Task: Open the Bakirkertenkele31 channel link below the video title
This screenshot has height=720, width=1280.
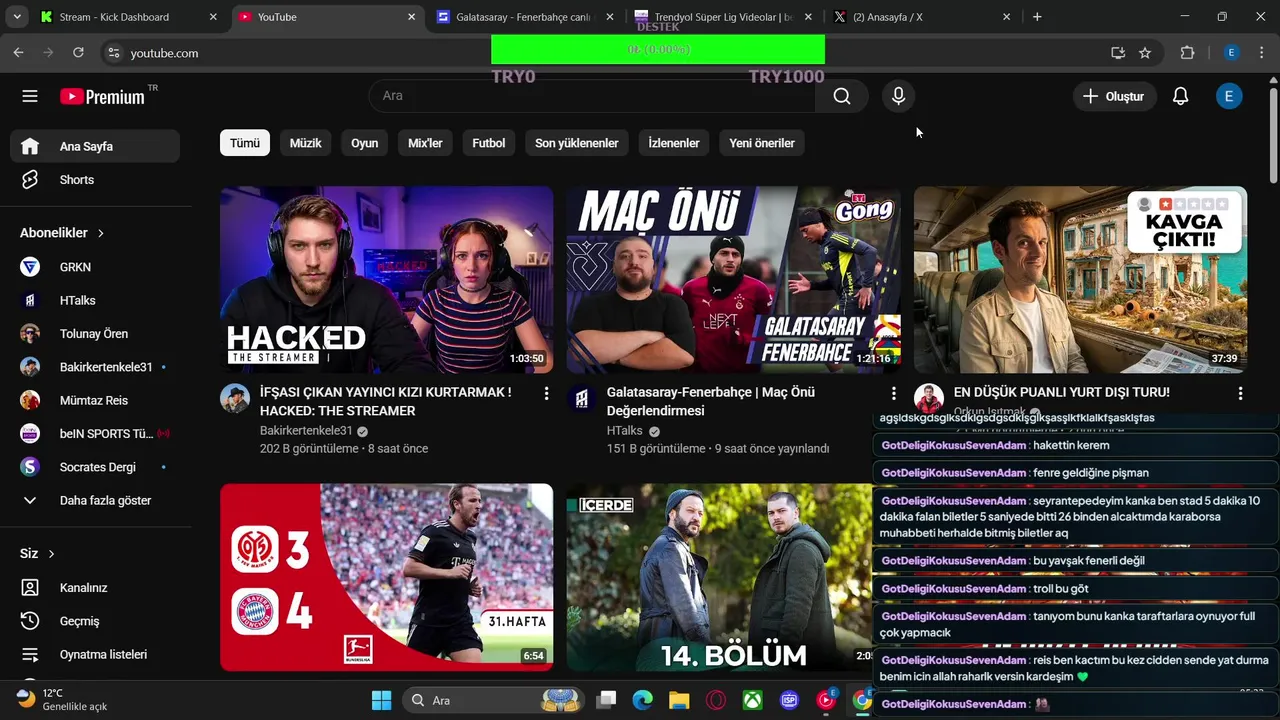Action: tap(306, 431)
